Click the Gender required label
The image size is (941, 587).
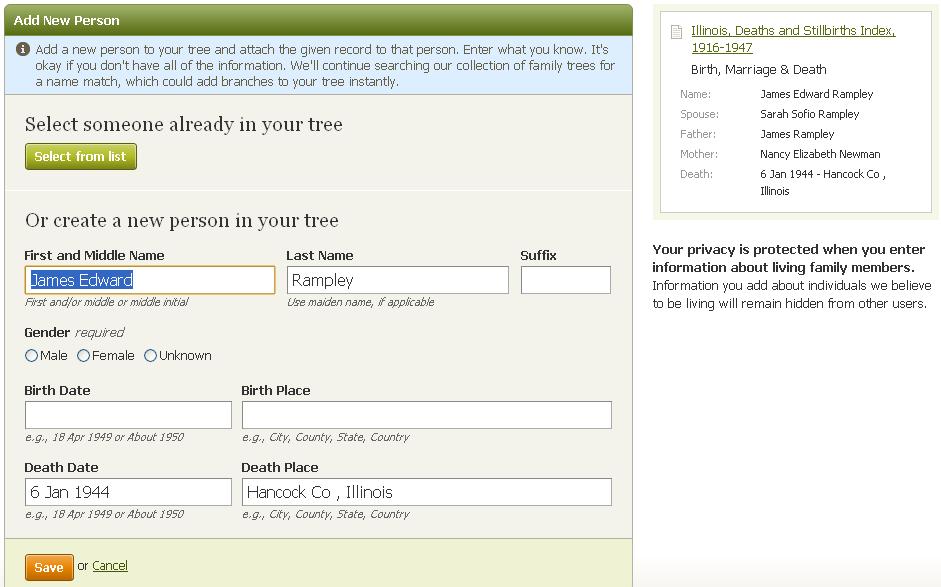coord(74,333)
